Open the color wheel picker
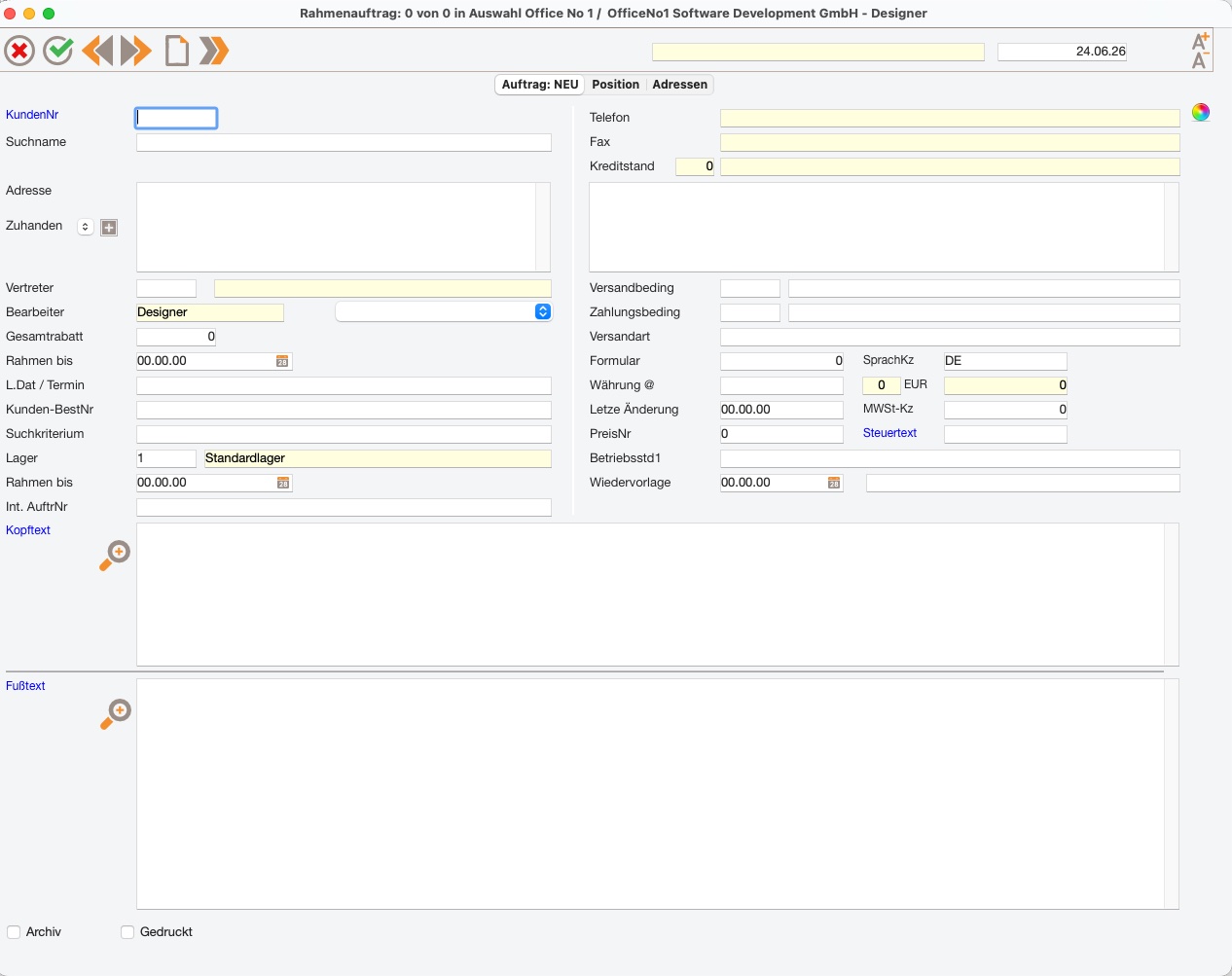Viewport: 1232px width, 976px height. click(1201, 112)
